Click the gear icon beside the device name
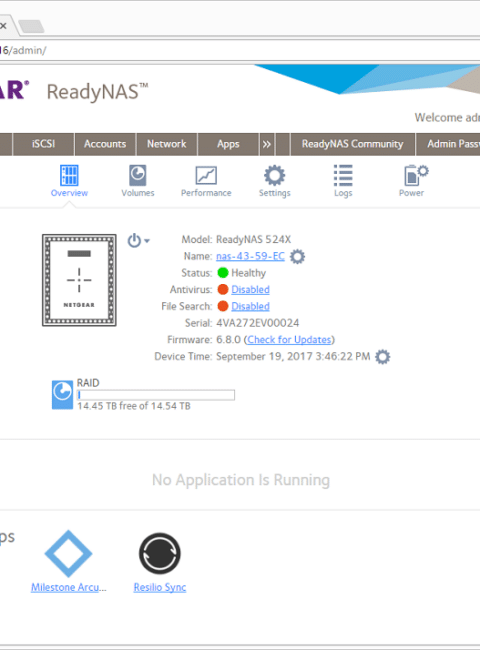This screenshot has width=480, height=650. point(297,257)
